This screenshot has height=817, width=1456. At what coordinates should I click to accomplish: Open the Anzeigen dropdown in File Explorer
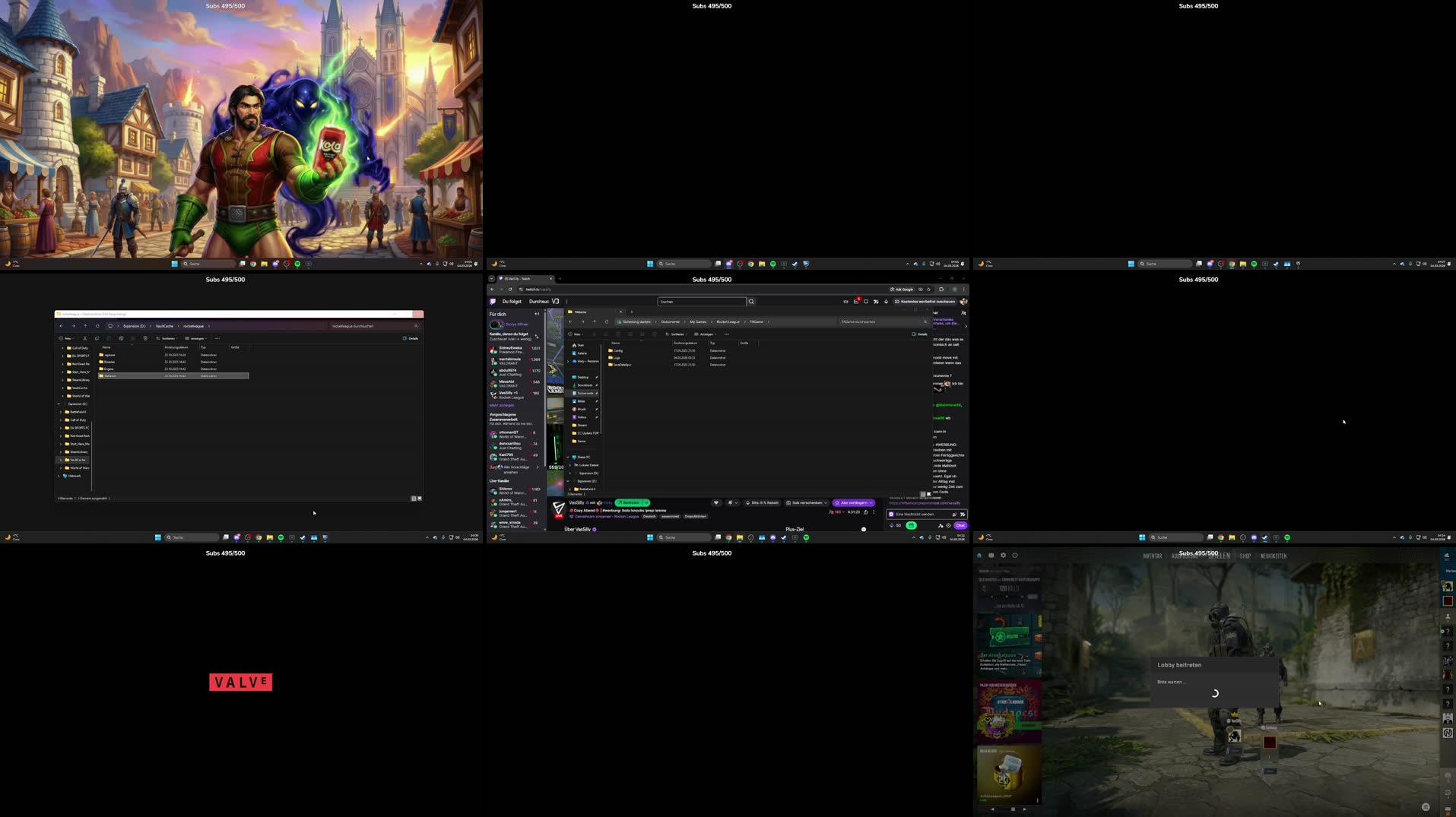(x=707, y=334)
